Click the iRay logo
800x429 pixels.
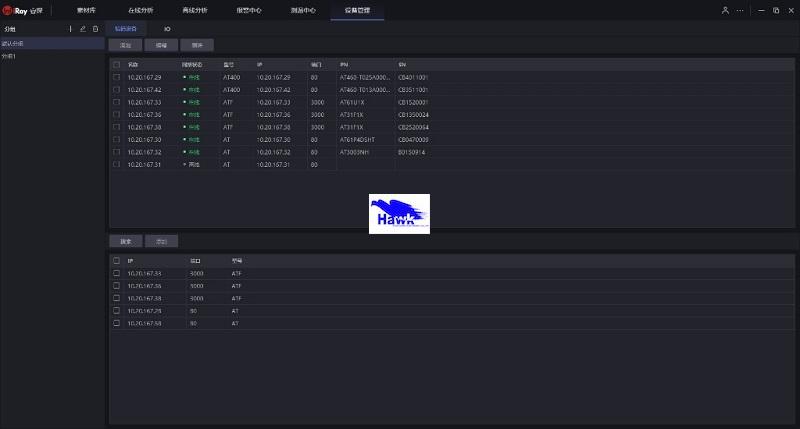pyautogui.click(x=19, y=10)
